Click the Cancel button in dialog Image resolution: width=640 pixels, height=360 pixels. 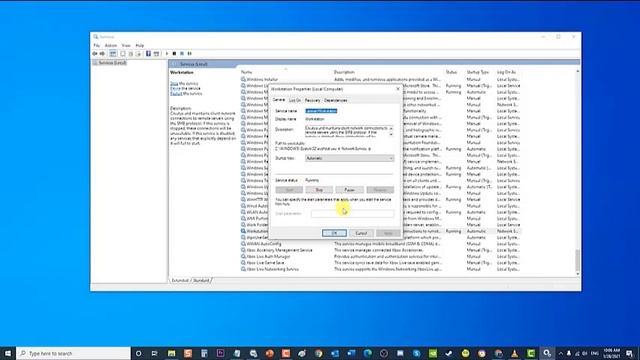click(361, 233)
